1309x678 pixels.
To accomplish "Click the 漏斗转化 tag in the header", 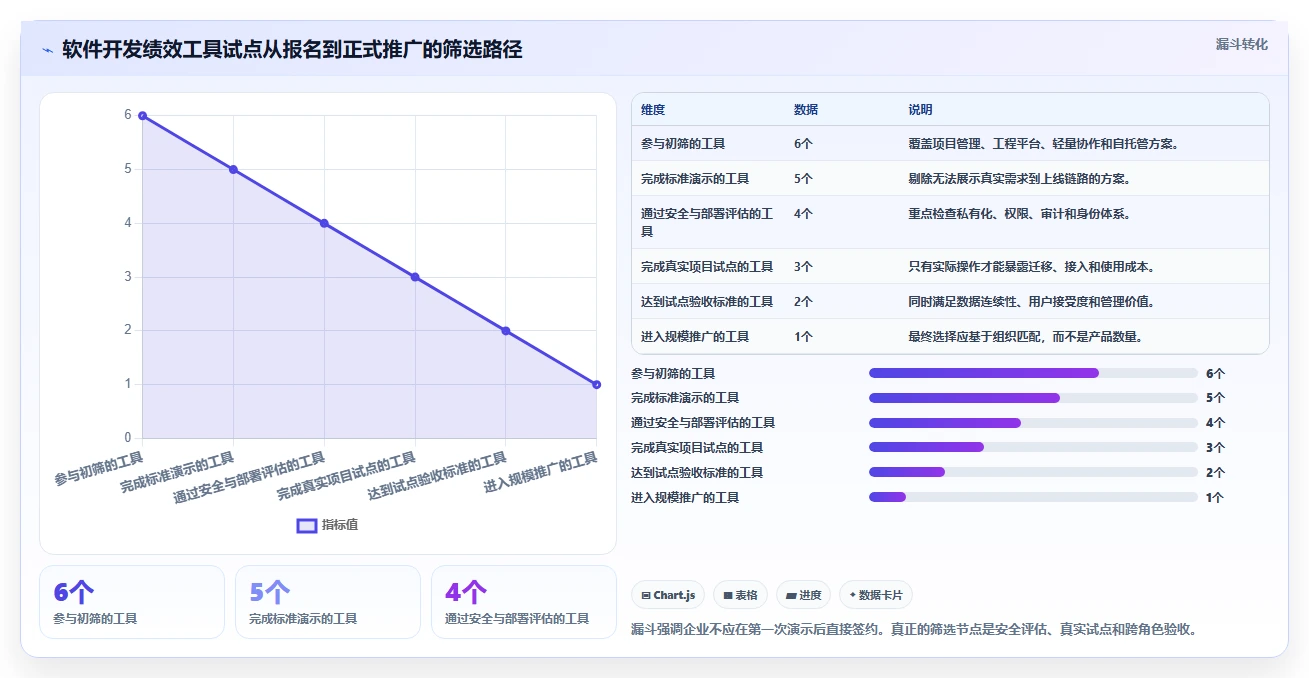I will click(1242, 45).
